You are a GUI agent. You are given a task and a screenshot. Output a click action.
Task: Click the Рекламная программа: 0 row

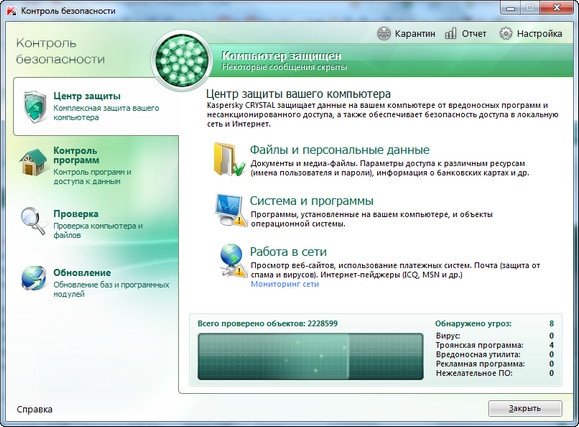pyautogui.click(x=494, y=364)
